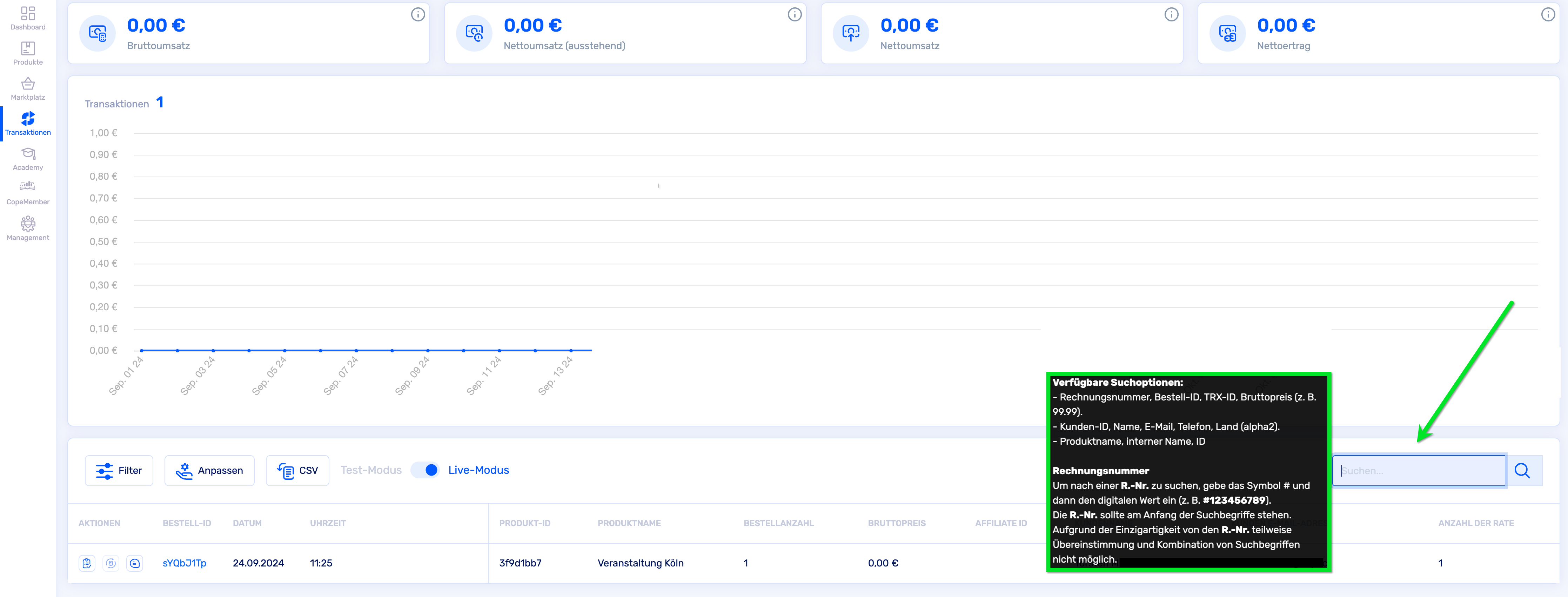Sort by the DATUM column header
The image size is (1568, 597).
(x=247, y=523)
